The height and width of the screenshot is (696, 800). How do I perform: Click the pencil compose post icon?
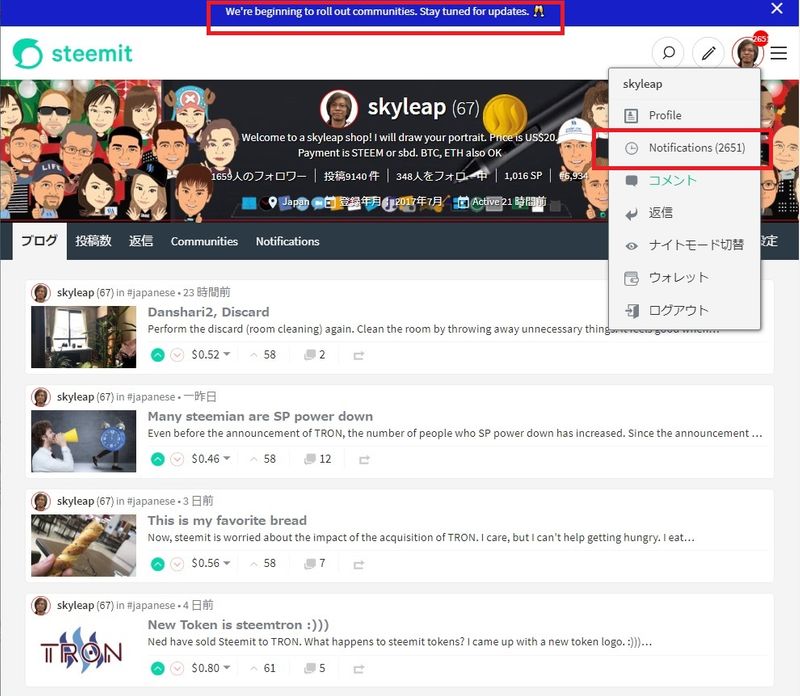point(708,53)
